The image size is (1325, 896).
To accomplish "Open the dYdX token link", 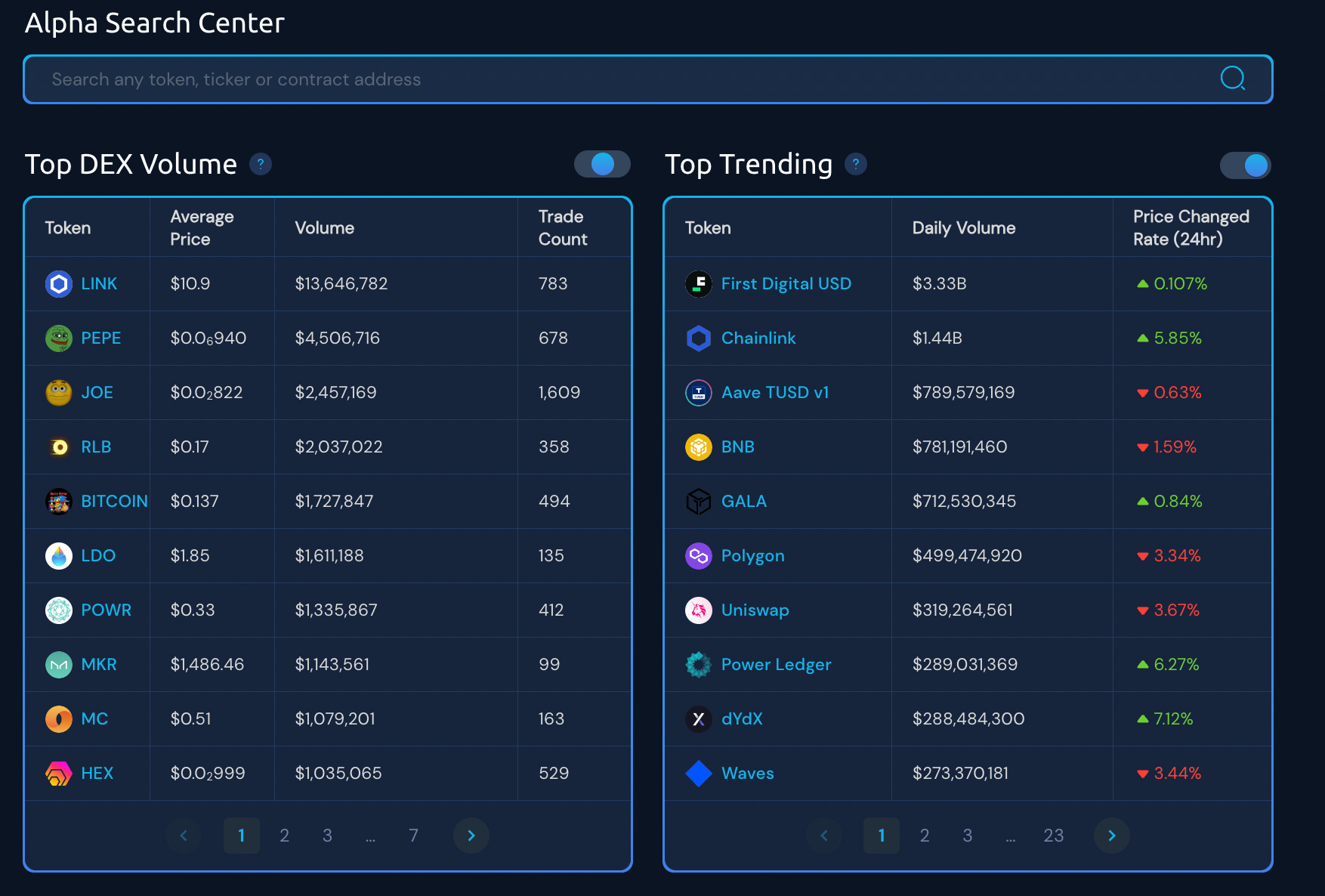I will (x=742, y=719).
